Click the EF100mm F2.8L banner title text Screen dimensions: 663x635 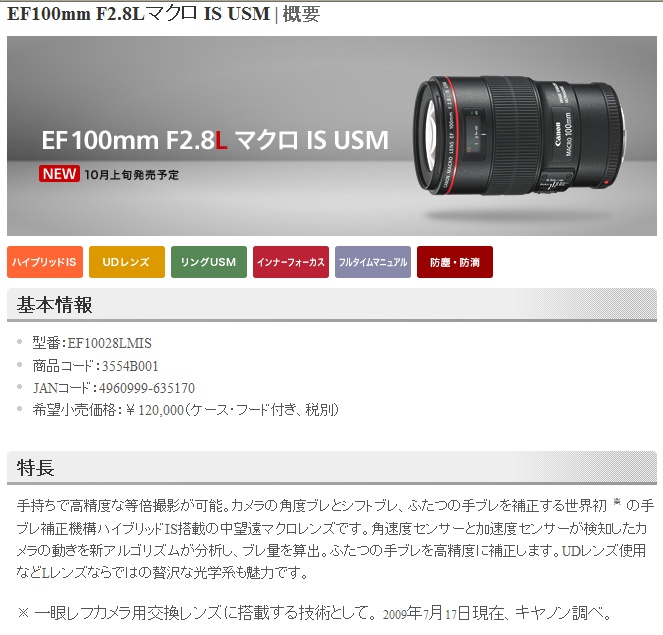coord(215,140)
